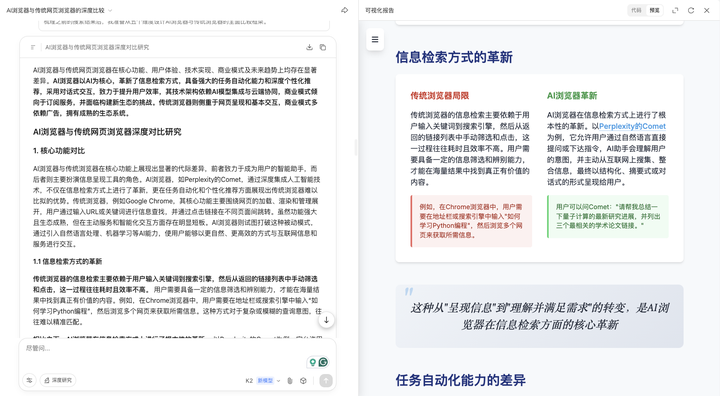The image size is (720, 396).
Task: Close the visual report panel
Action: point(707,10)
